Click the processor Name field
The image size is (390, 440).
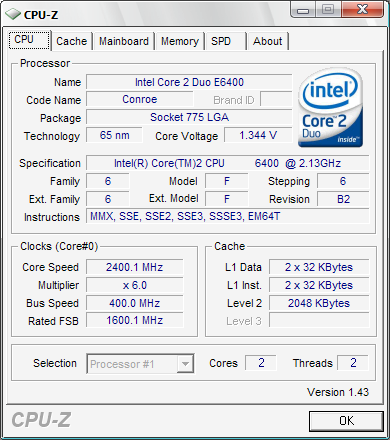click(x=189, y=82)
